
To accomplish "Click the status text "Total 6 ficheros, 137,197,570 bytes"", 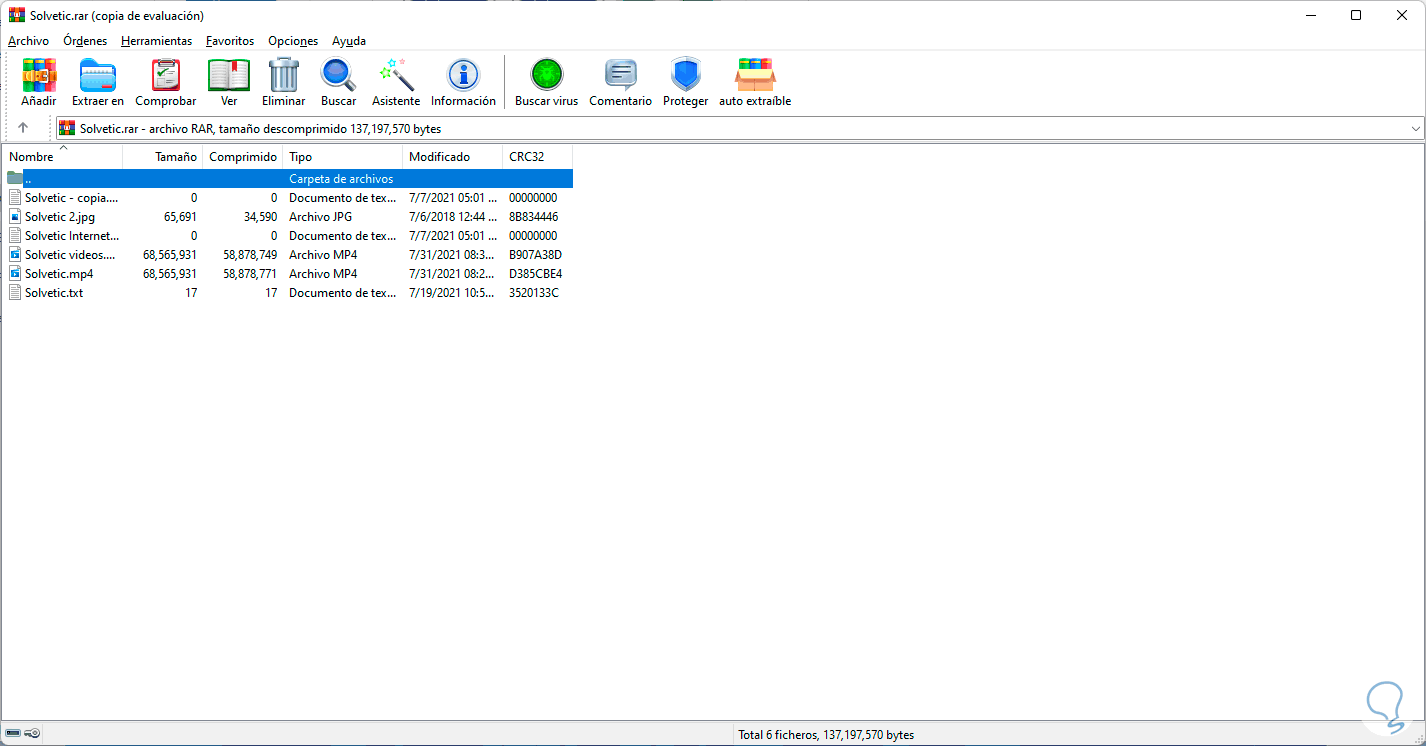I will coord(826,735).
